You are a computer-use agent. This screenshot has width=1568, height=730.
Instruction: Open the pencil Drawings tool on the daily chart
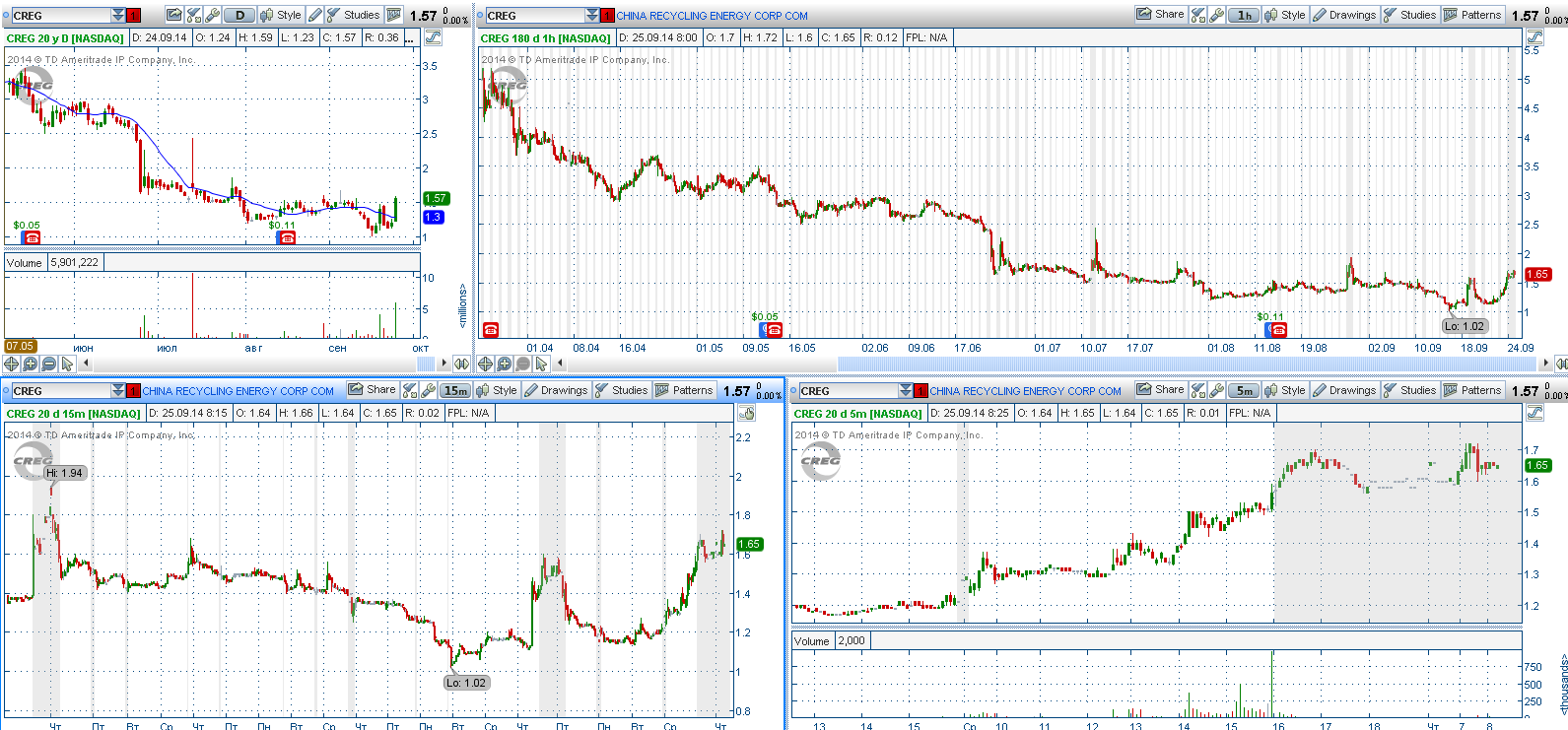[x=315, y=15]
